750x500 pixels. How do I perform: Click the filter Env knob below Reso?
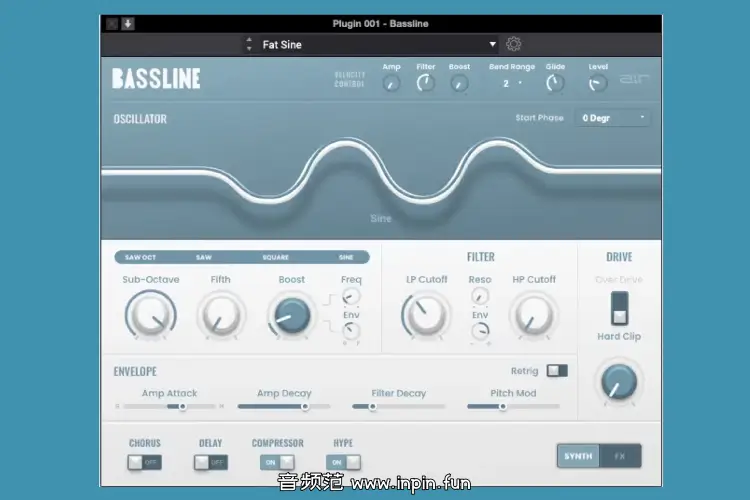tap(480, 331)
